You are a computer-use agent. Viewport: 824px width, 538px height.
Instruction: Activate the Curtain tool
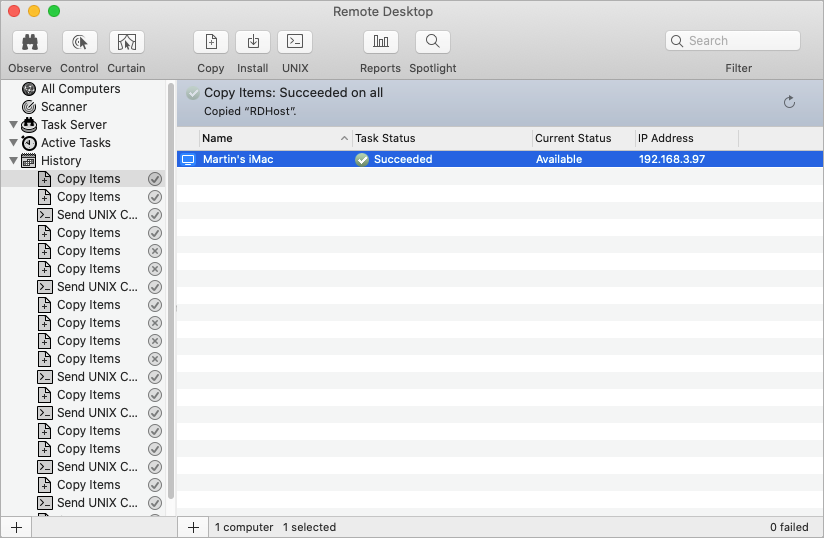tap(126, 42)
